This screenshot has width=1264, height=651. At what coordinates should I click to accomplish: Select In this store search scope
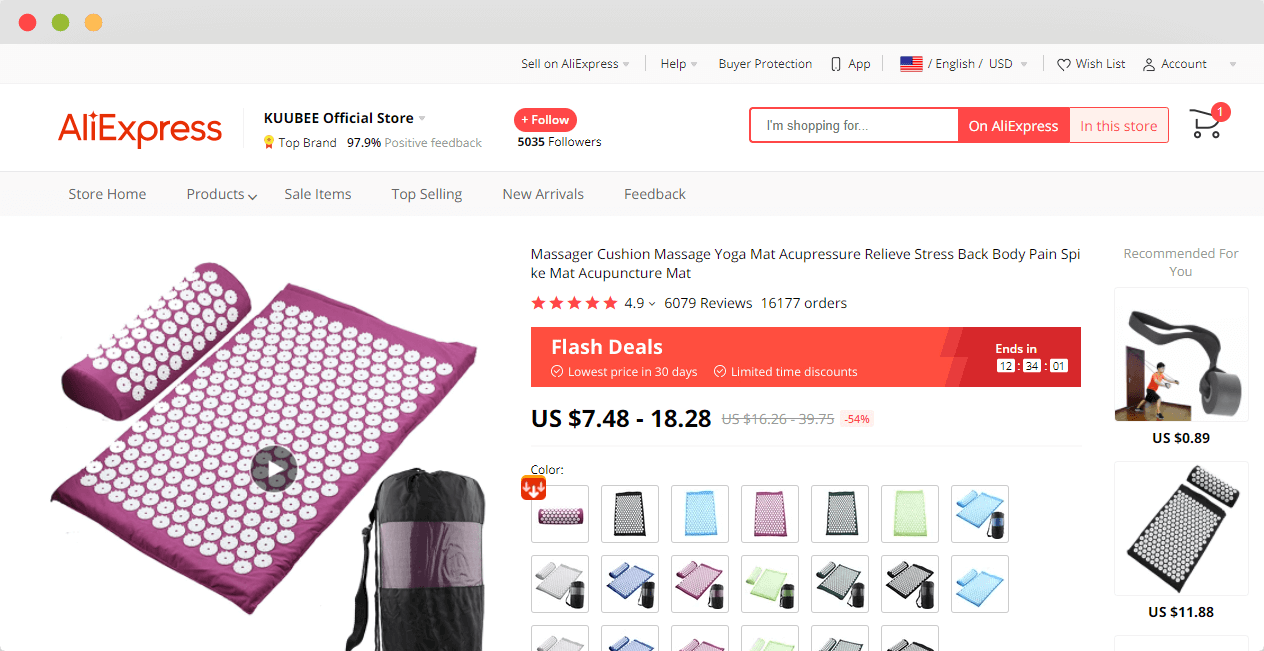click(1118, 126)
